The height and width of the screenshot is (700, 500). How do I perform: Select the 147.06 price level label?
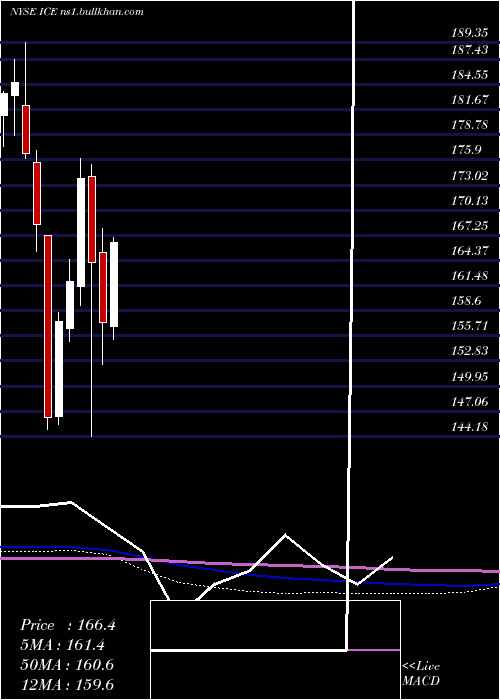[x=470, y=402]
